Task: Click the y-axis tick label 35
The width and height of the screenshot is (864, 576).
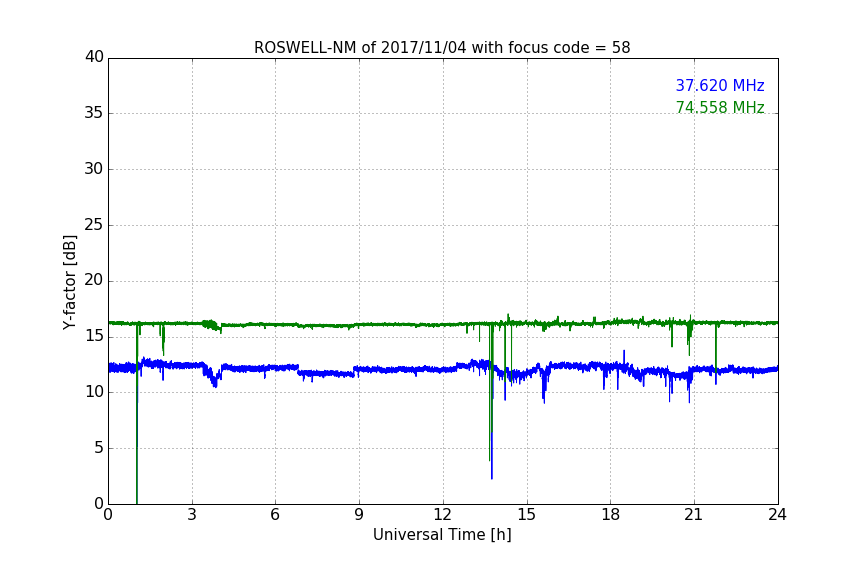Action: 94,113
